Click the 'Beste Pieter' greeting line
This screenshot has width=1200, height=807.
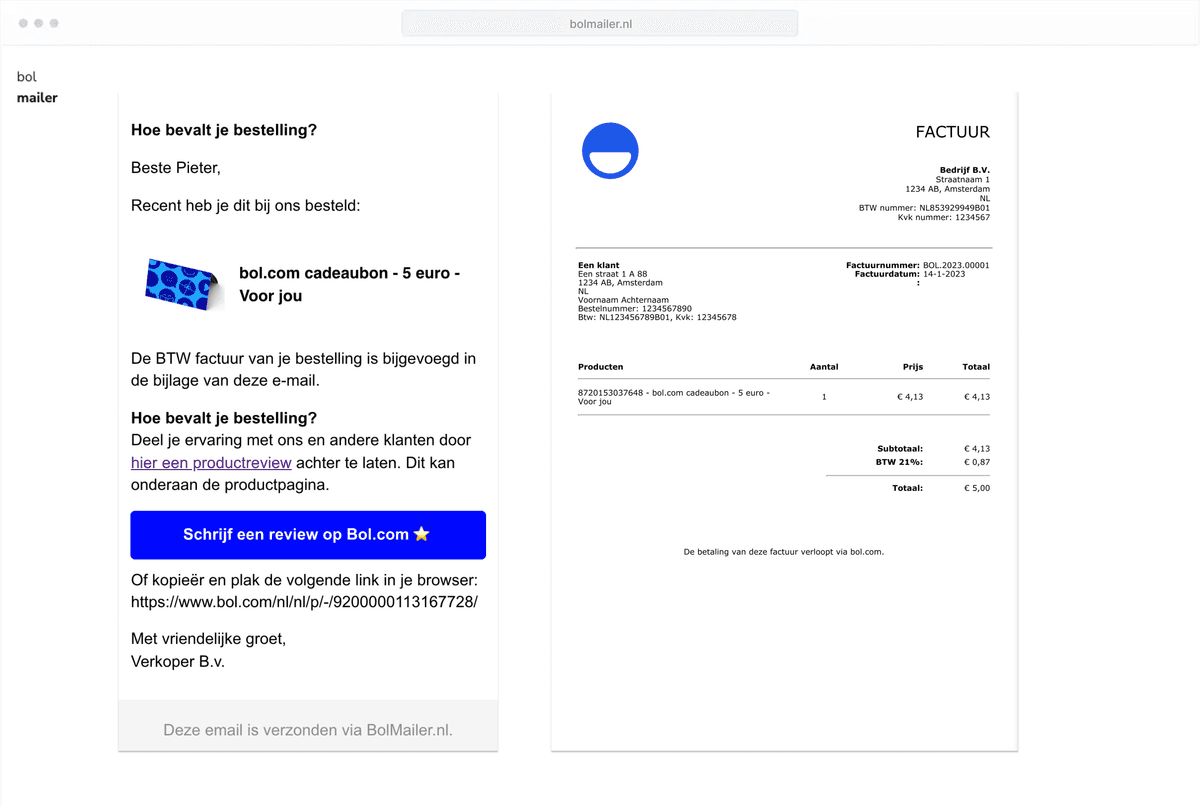(x=173, y=167)
